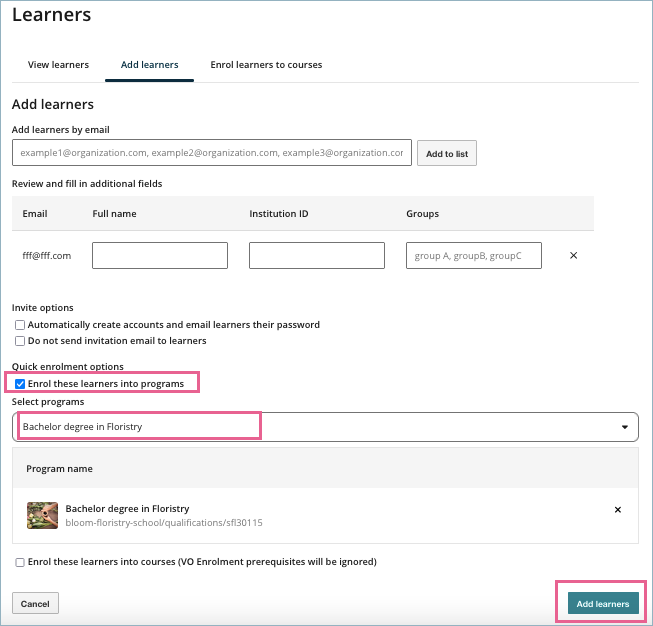The image size is (653, 626).
Task: Enable do not send invitation email
Action: click(20, 341)
